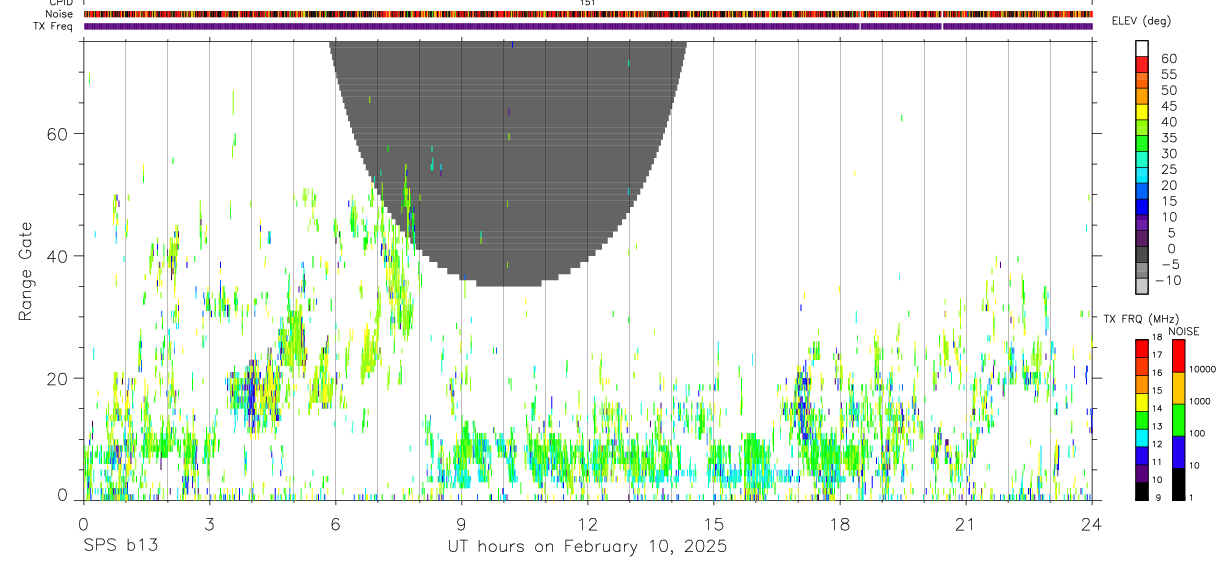Click the orange NOISE swatch between 10000 and 1000

coord(1178,387)
